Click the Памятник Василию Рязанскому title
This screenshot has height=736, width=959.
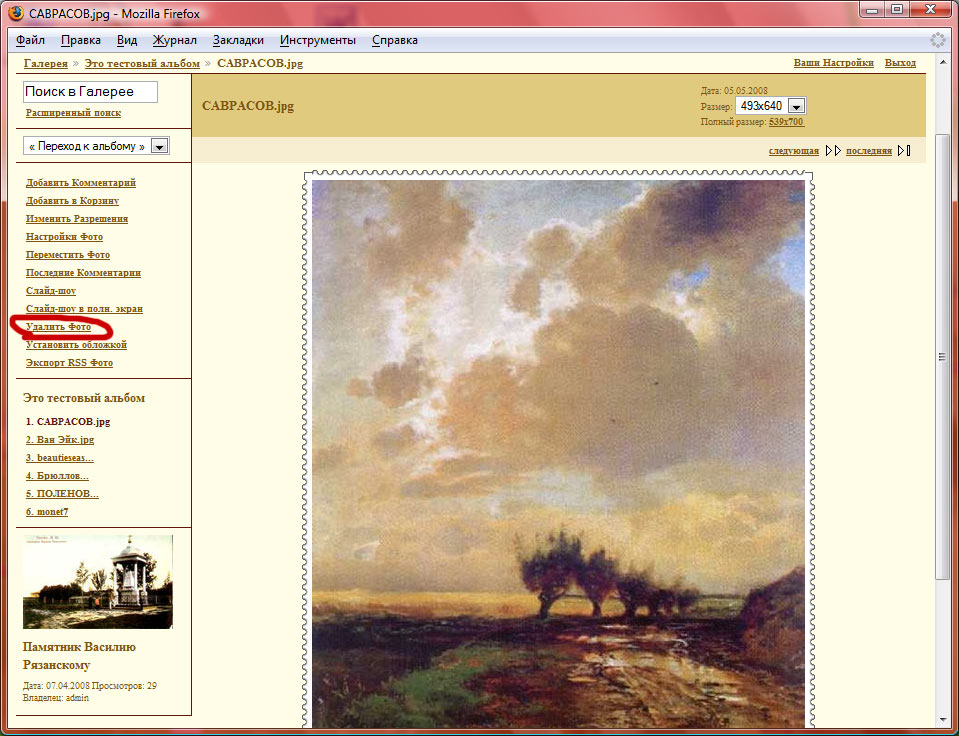coord(79,656)
